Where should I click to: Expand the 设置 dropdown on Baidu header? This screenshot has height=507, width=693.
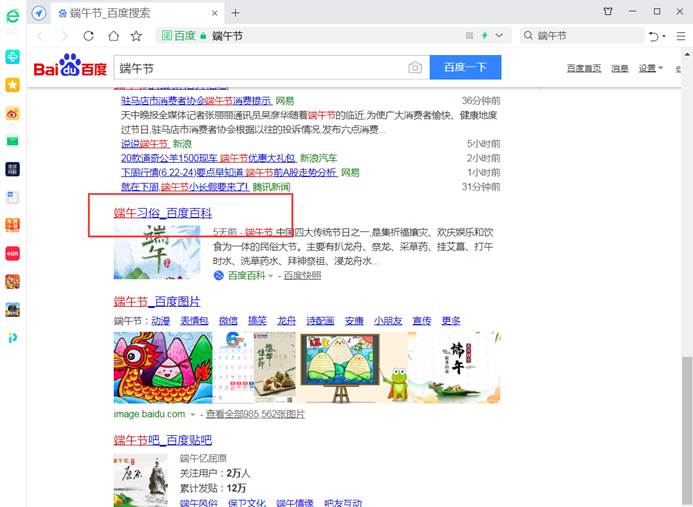tap(651, 68)
